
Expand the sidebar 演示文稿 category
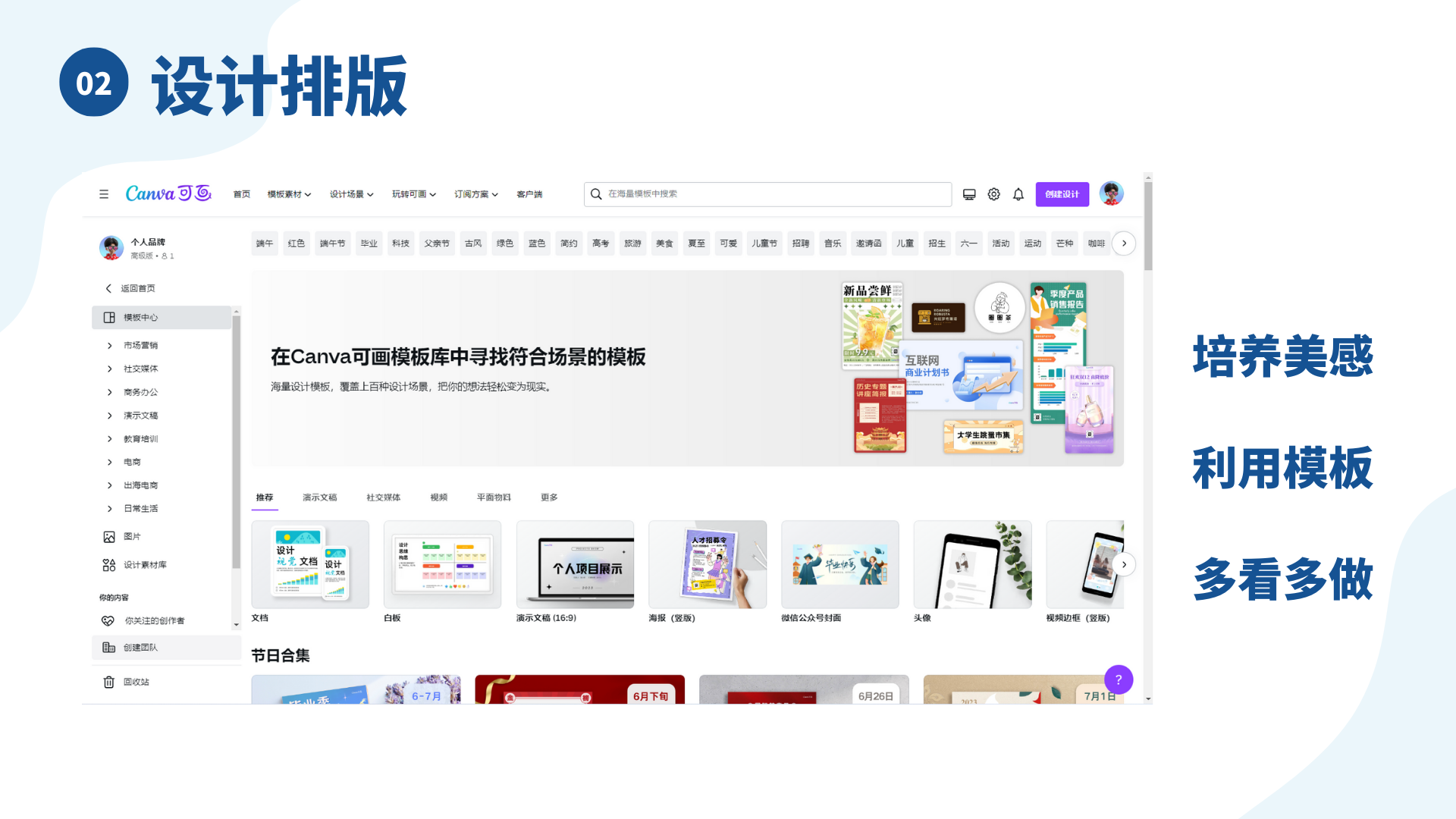tap(109, 416)
